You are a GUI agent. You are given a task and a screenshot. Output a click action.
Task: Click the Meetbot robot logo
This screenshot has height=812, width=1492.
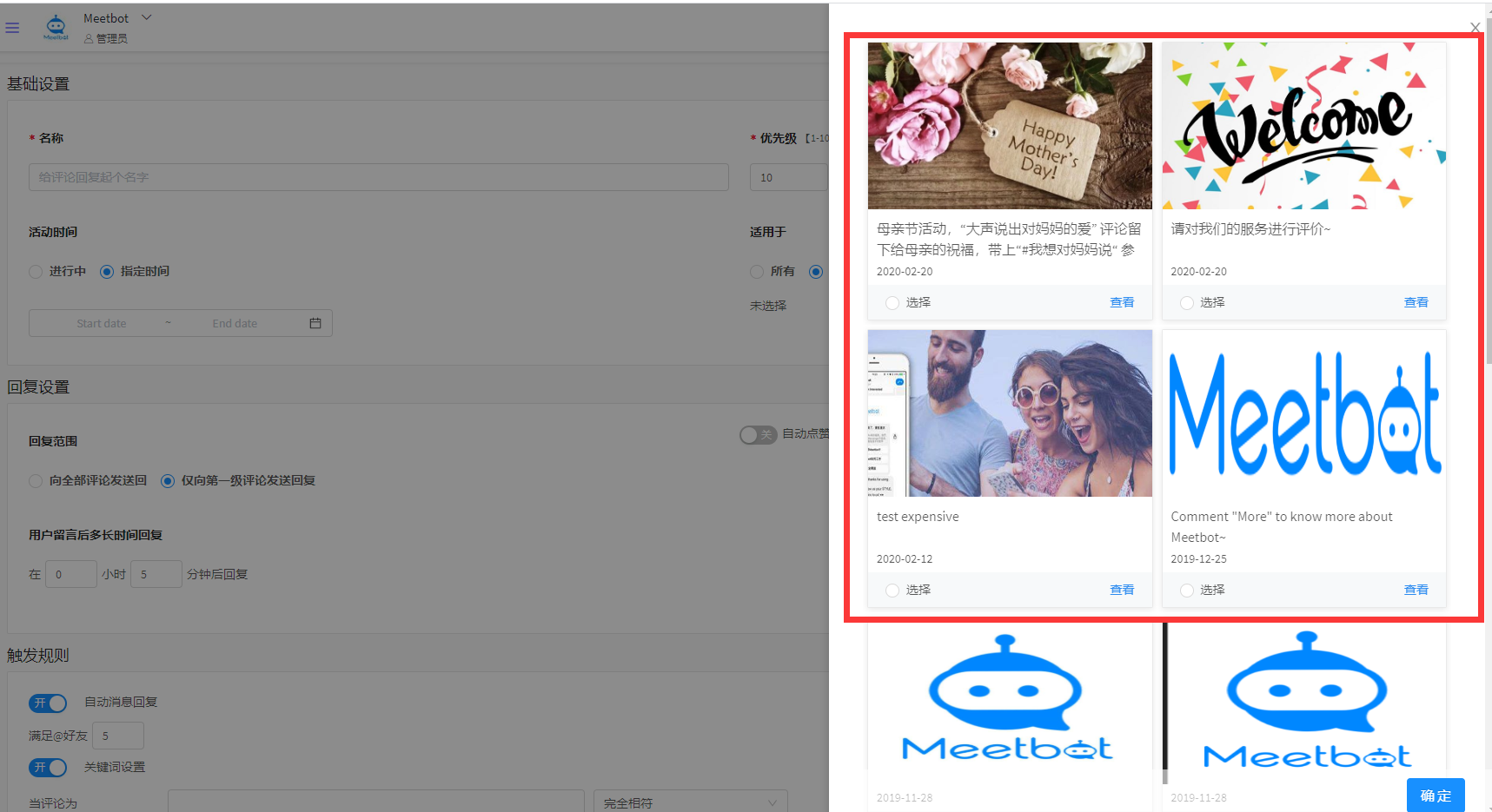(56, 27)
